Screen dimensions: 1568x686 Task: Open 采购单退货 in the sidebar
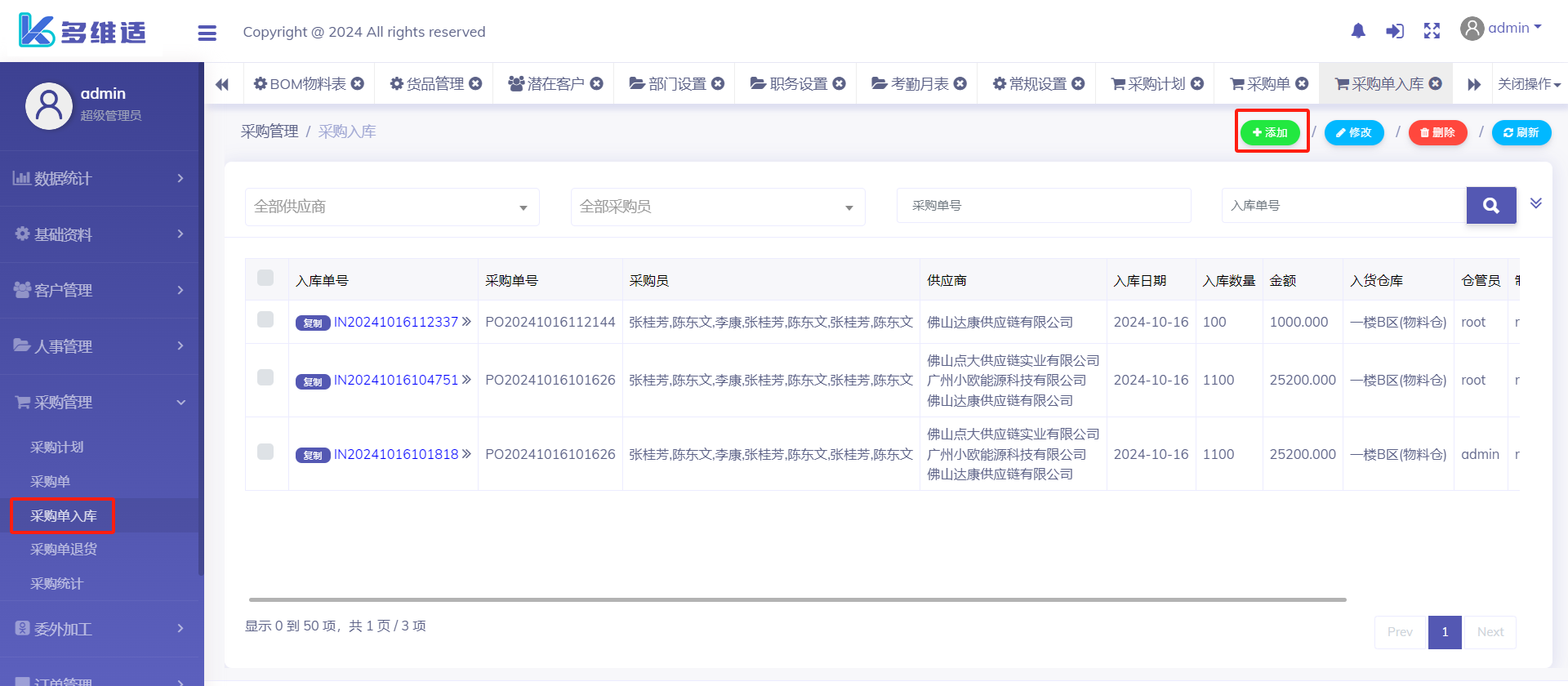(x=64, y=549)
